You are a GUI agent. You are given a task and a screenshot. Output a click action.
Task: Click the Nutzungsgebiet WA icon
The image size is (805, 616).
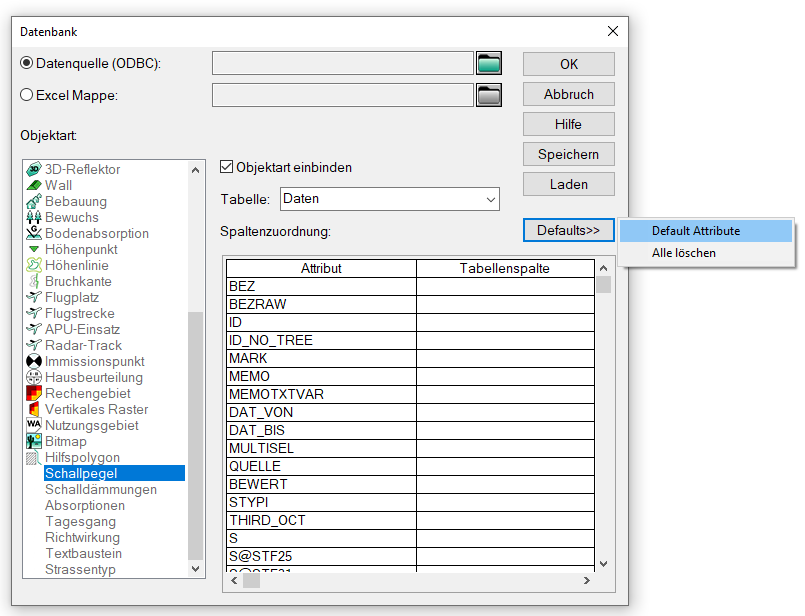pyautogui.click(x=34, y=425)
